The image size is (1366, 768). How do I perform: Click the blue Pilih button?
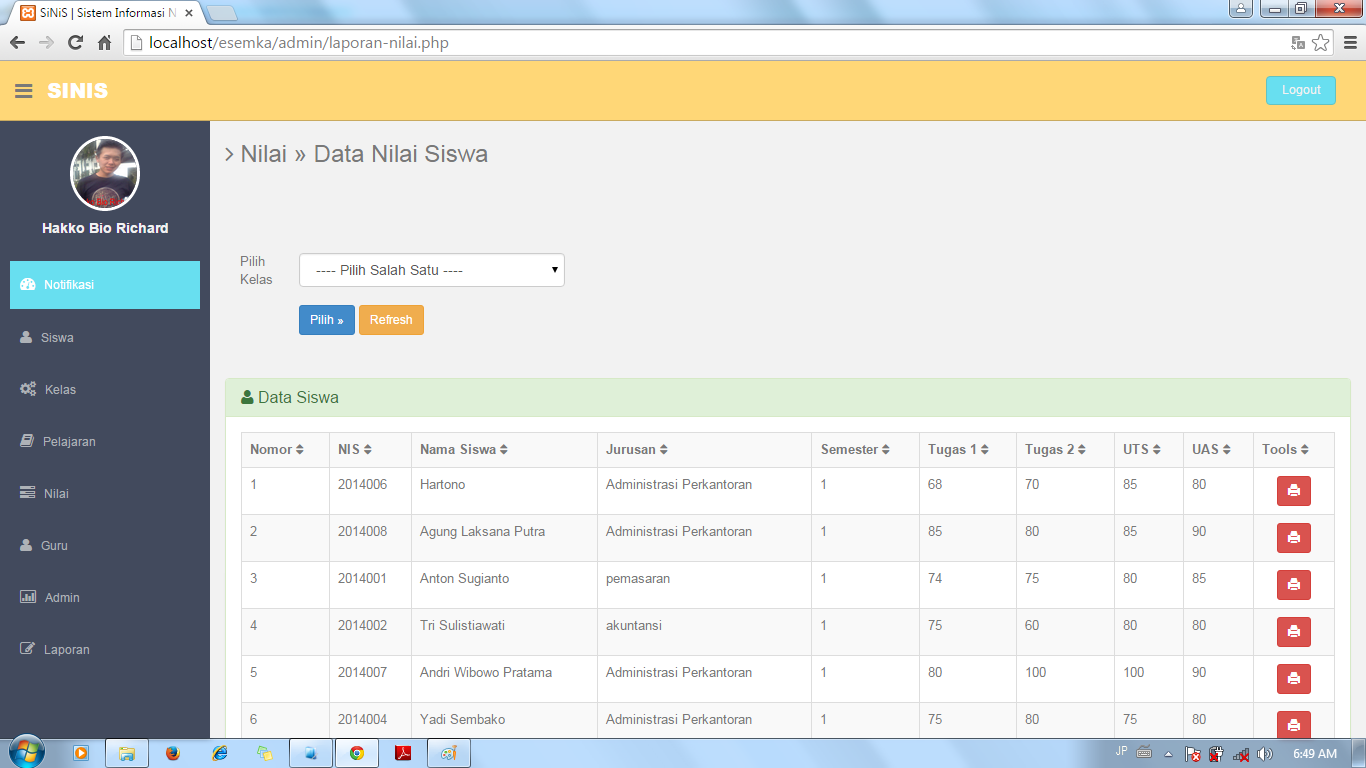pos(327,320)
